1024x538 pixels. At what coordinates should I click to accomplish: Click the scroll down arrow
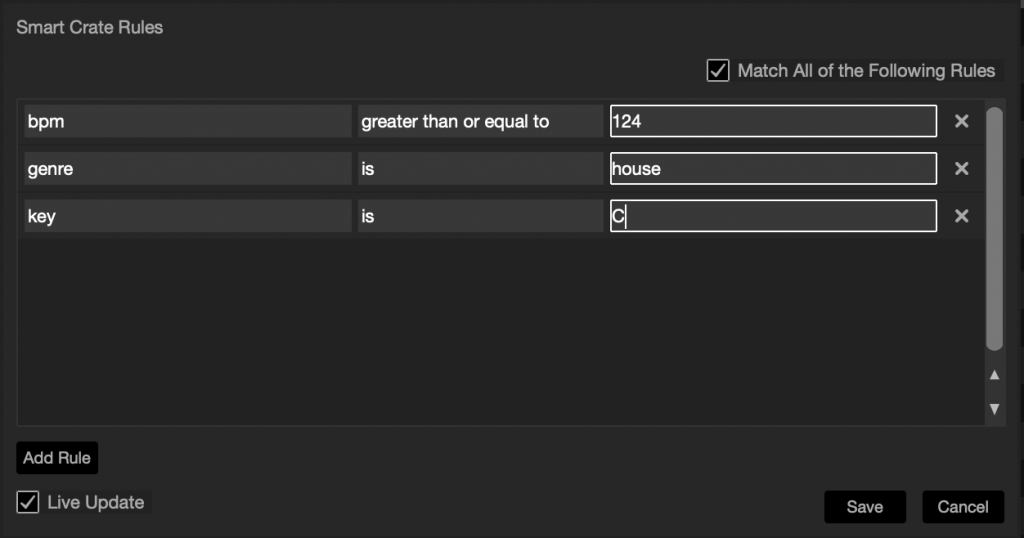[x=994, y=408]
